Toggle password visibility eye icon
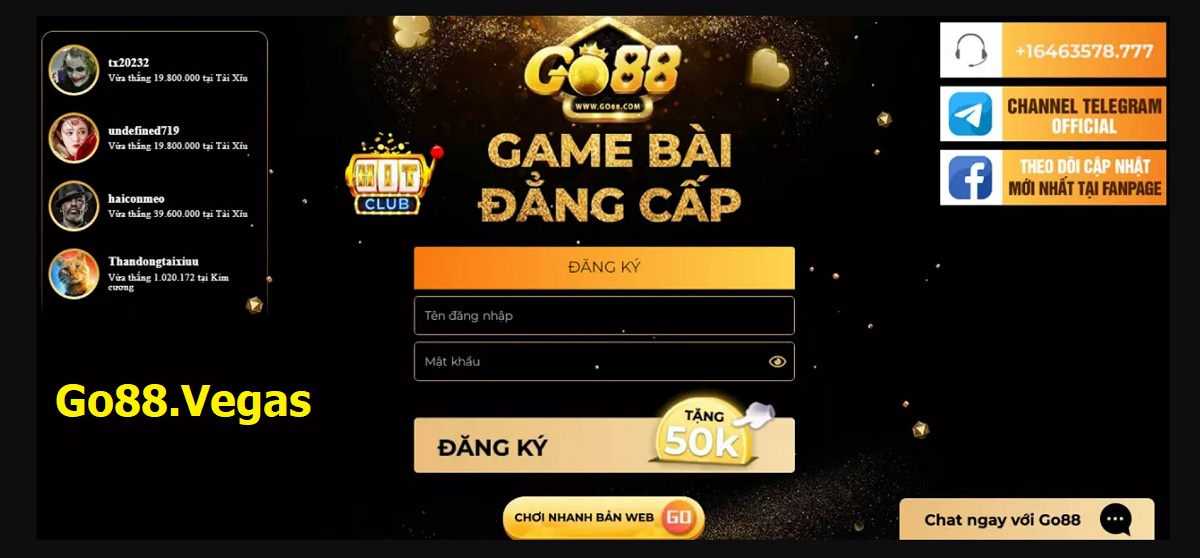1200x558 pixels. click(777, 362)
